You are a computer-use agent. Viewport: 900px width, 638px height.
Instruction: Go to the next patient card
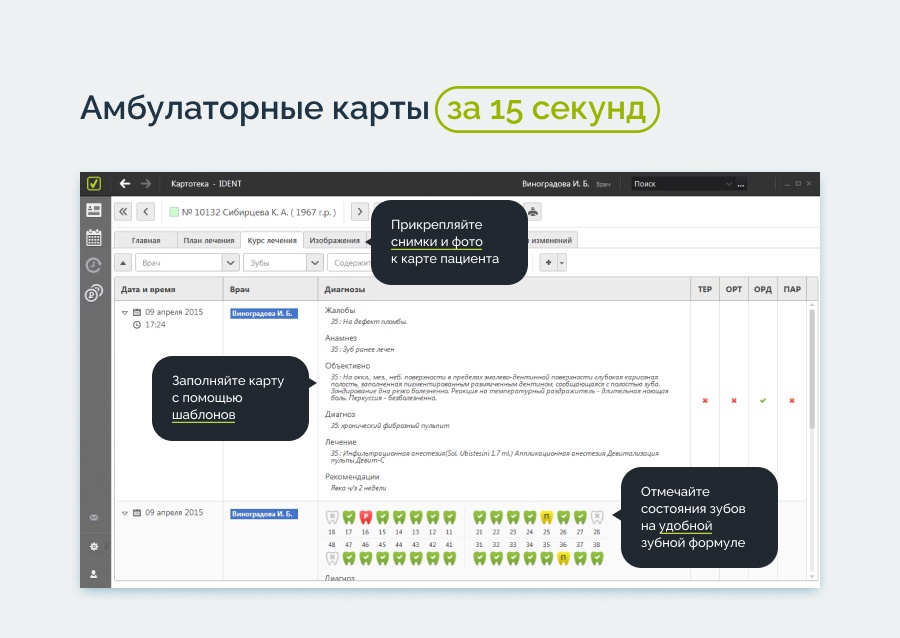(x=360, y=212)
